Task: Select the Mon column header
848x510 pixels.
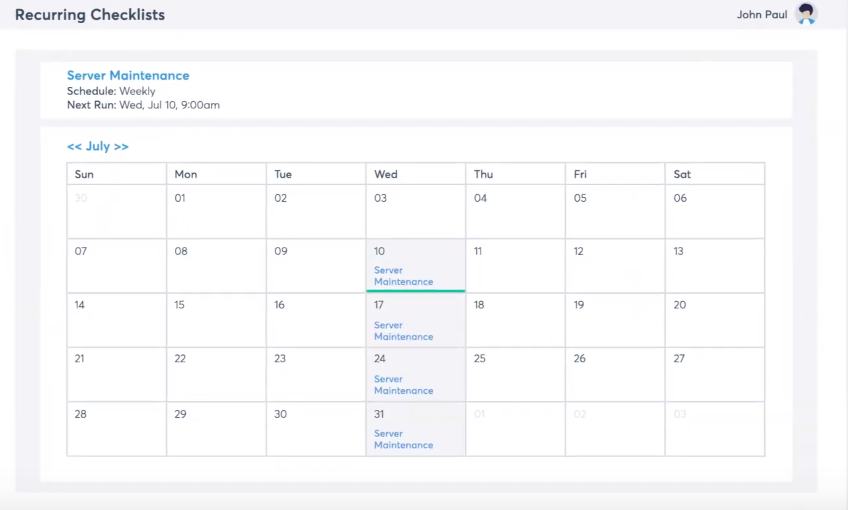Action: (216, 174)
